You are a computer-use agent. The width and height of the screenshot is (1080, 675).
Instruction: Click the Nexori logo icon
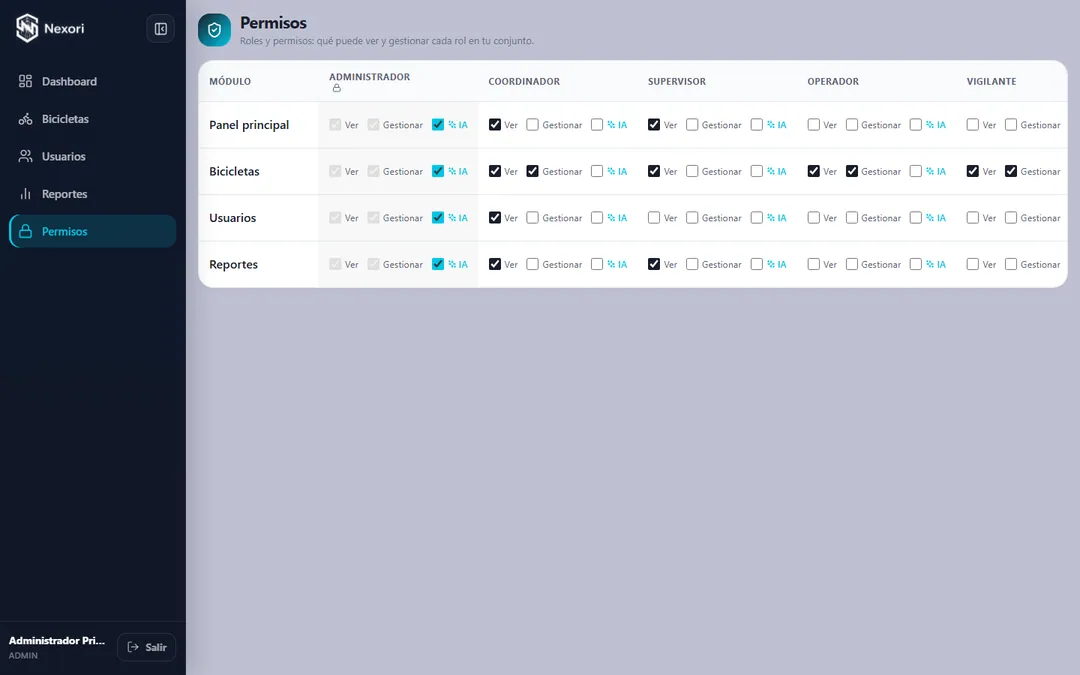tap(27, 28)
